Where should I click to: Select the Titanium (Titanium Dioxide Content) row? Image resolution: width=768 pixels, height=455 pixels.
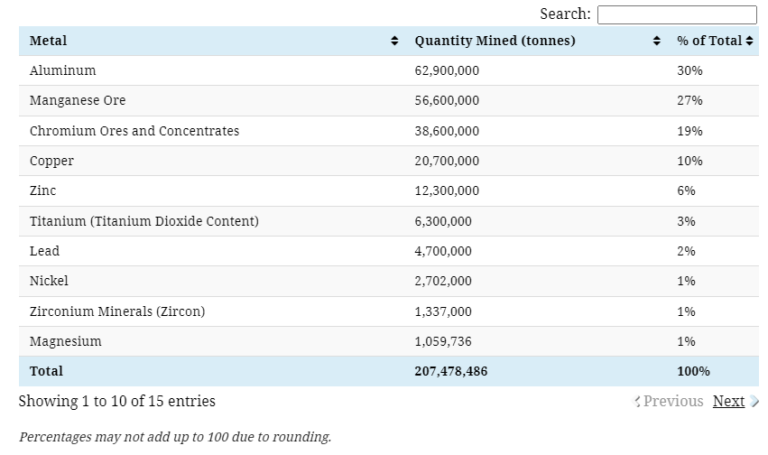pos(144,221)
